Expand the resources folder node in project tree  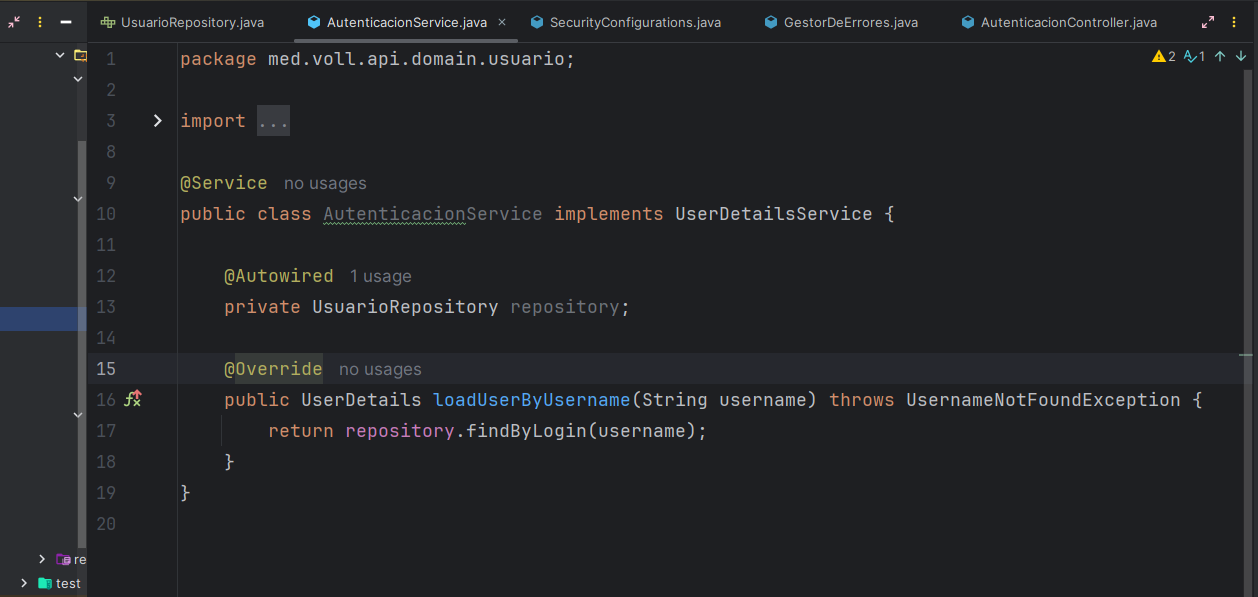click(x=42, y=559)
